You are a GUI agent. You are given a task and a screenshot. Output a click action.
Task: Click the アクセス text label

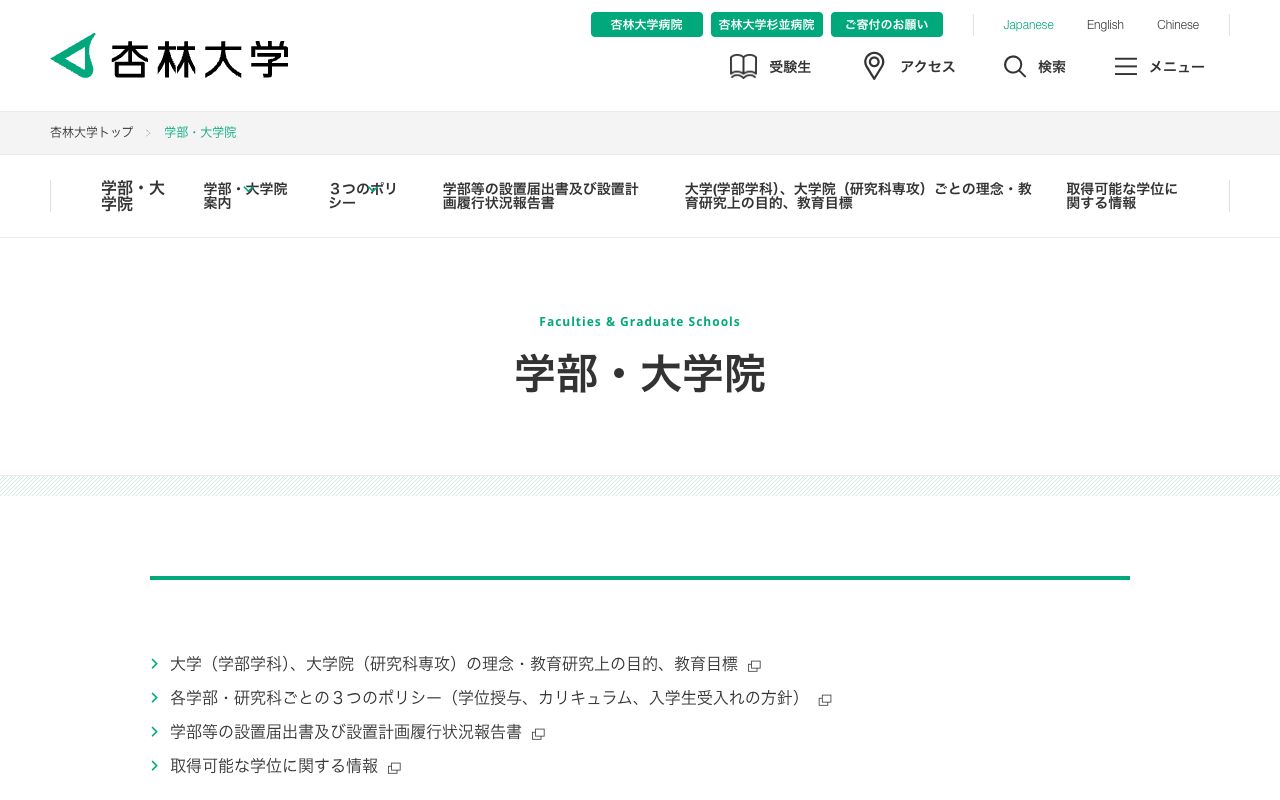927,67
